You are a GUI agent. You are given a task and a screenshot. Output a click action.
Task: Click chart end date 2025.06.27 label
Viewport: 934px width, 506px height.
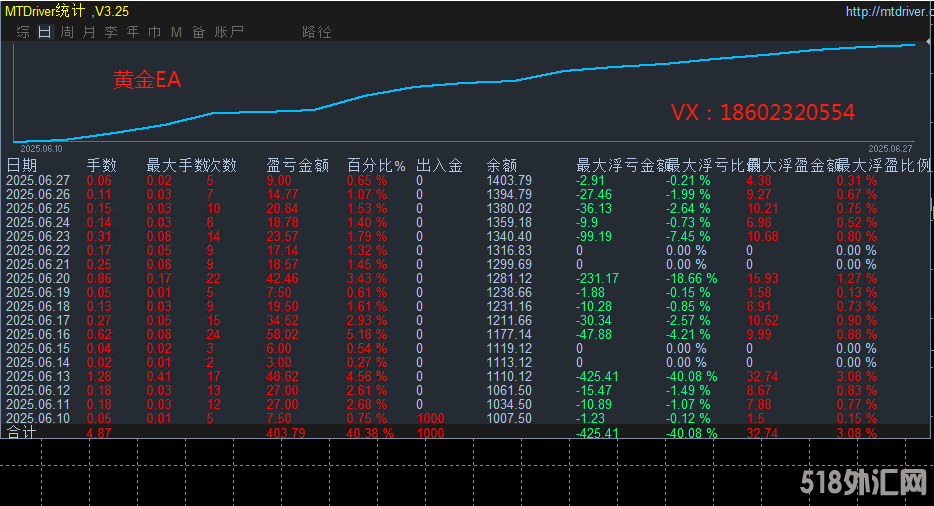(x=890, y=148)
